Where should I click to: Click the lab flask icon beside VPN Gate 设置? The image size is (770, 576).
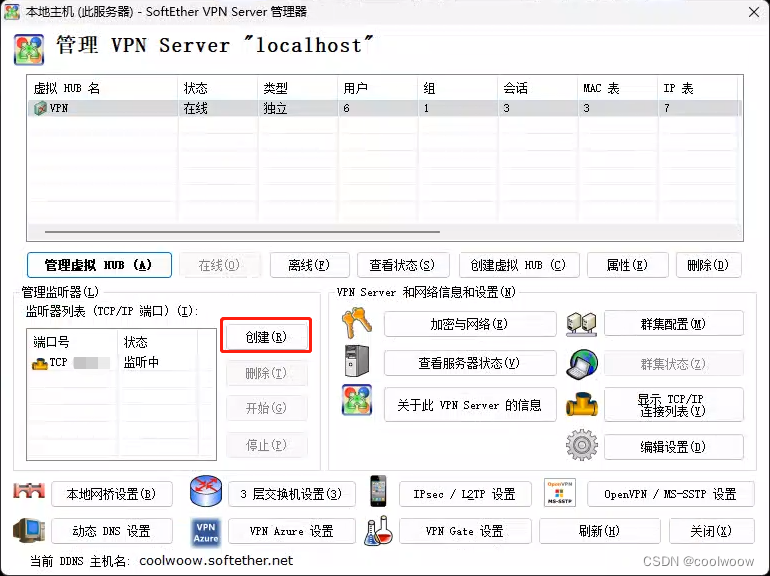(x=379, y=530)
